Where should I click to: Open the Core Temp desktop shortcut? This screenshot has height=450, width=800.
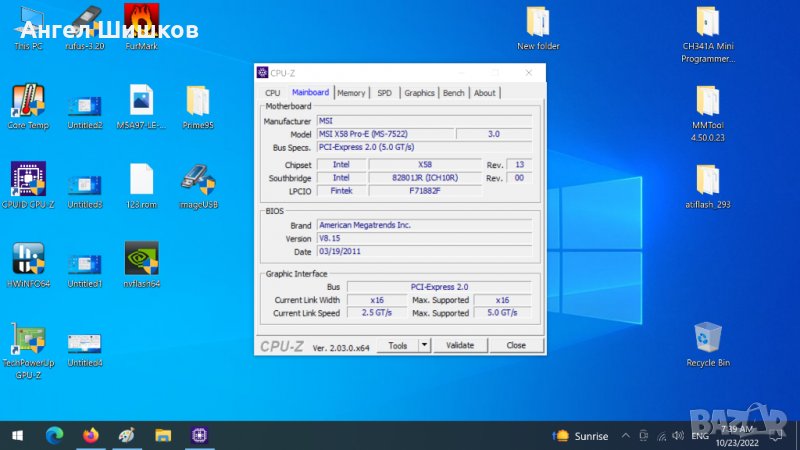(28, 101)
